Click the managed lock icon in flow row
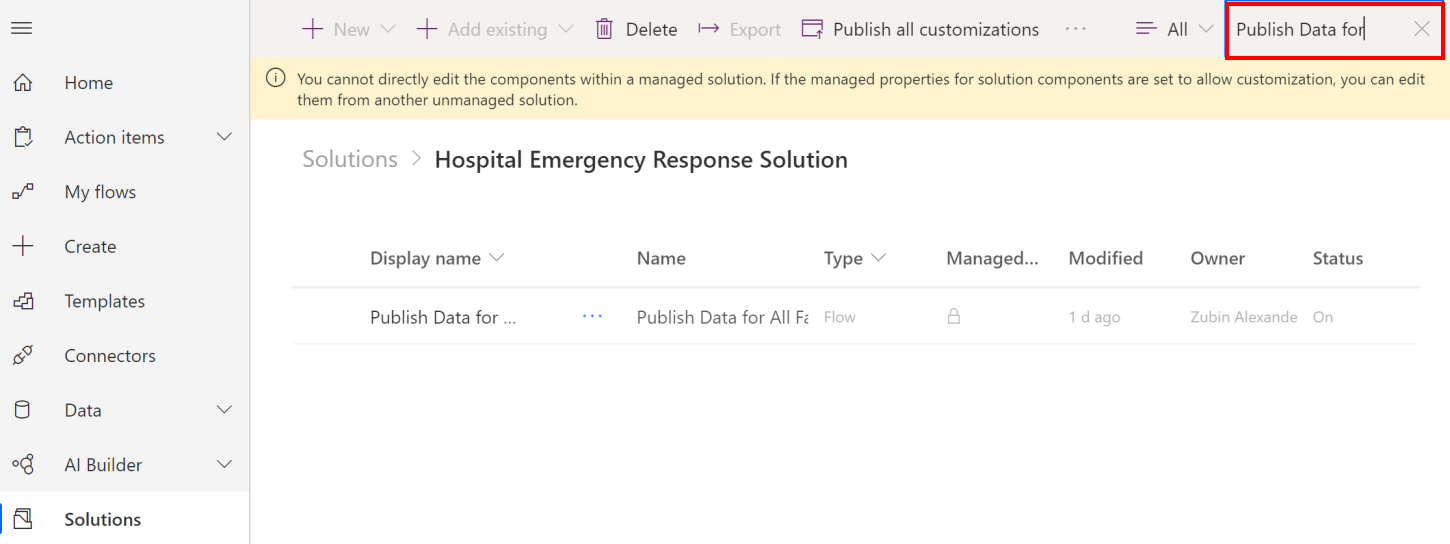 954,316
